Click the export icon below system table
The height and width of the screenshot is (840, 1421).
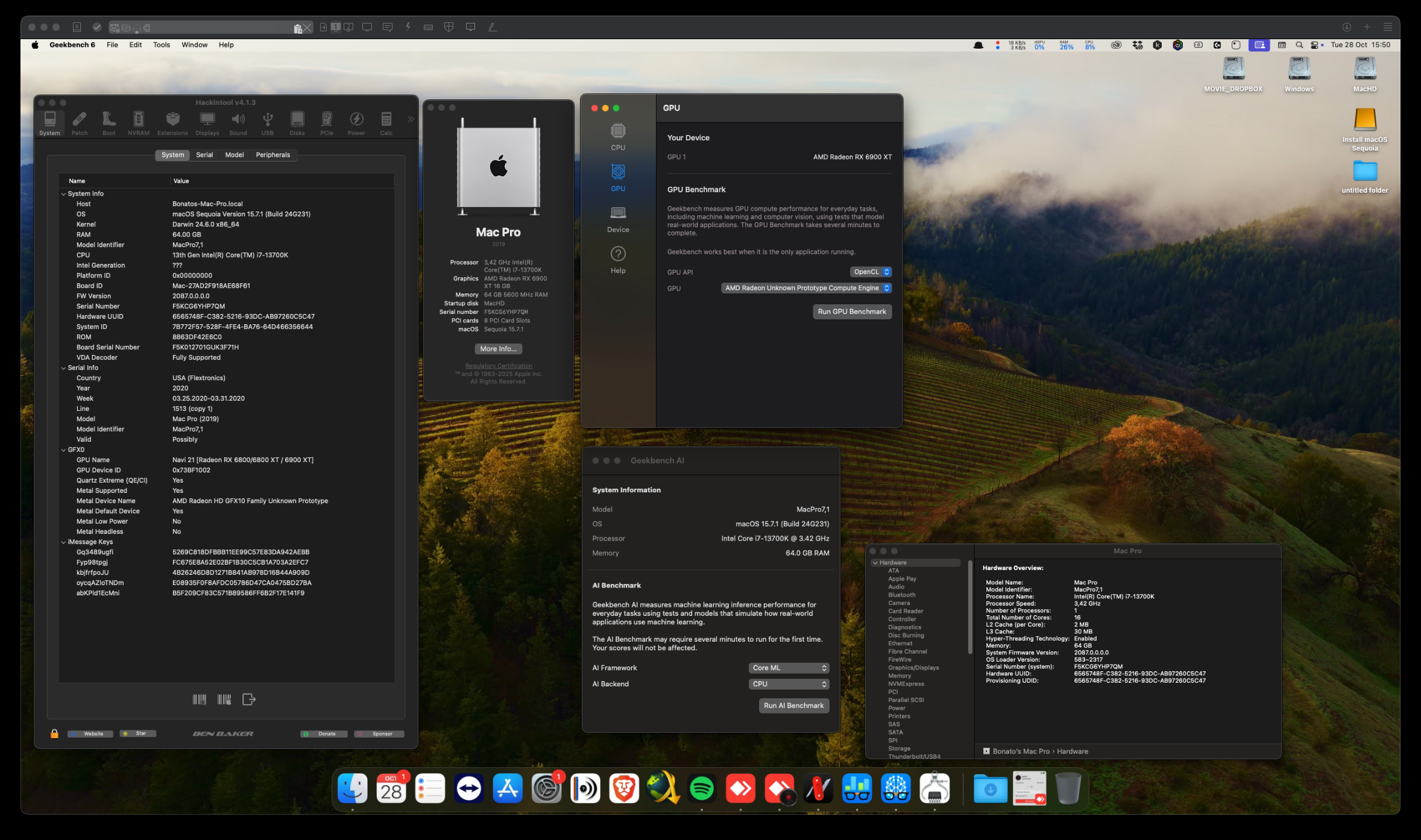click(x=249, y=699)
